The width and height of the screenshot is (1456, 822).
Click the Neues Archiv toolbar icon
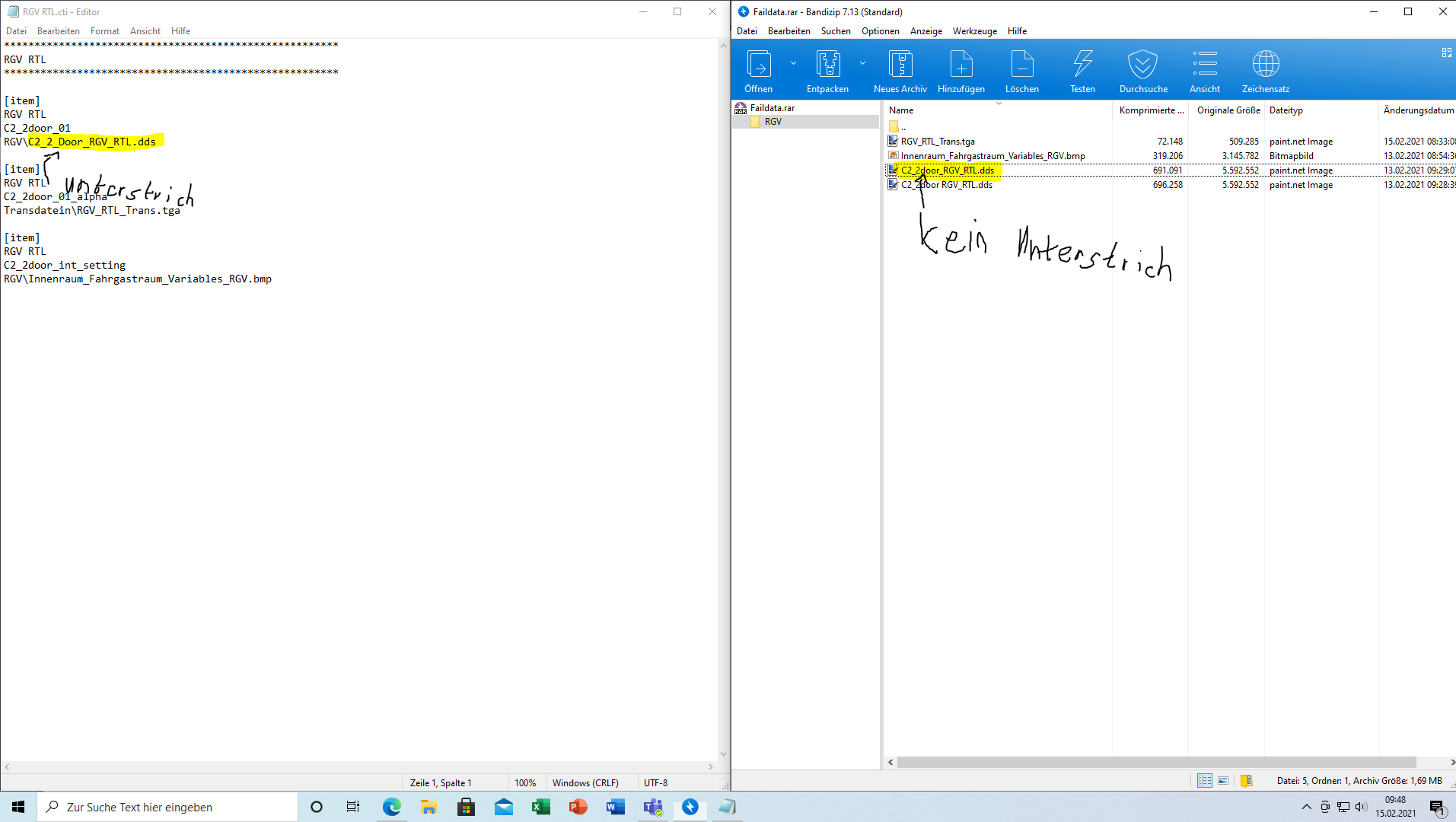pyautogui.click(x=900, y=65)
